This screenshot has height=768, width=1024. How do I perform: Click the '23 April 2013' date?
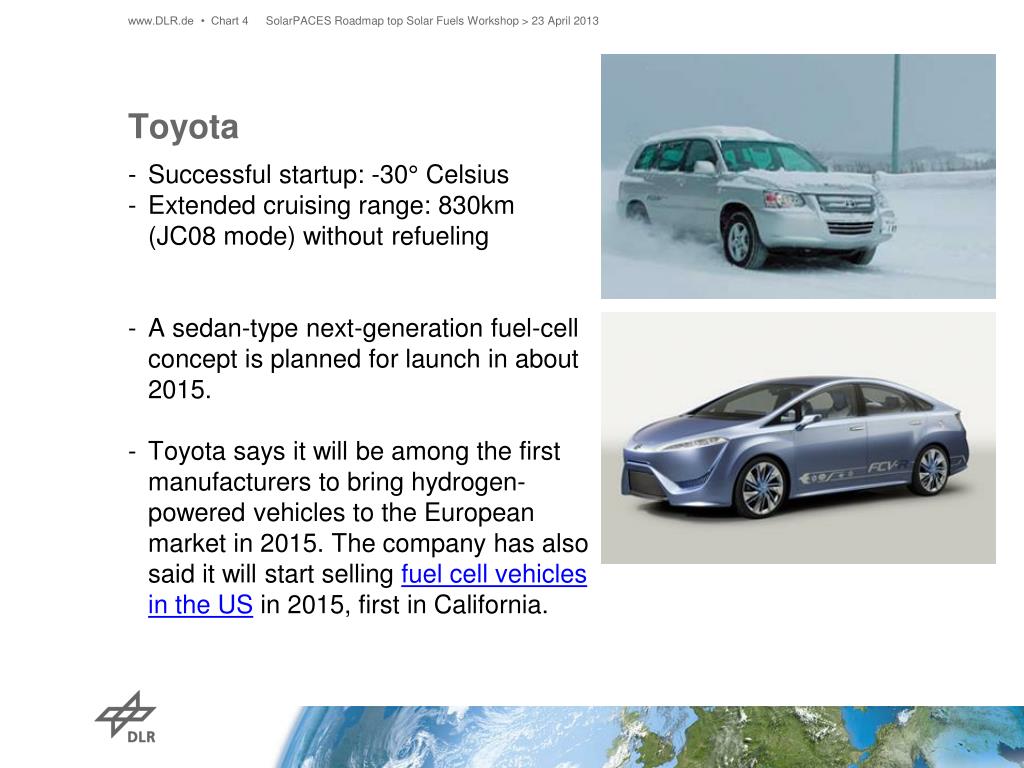(565, 21)
